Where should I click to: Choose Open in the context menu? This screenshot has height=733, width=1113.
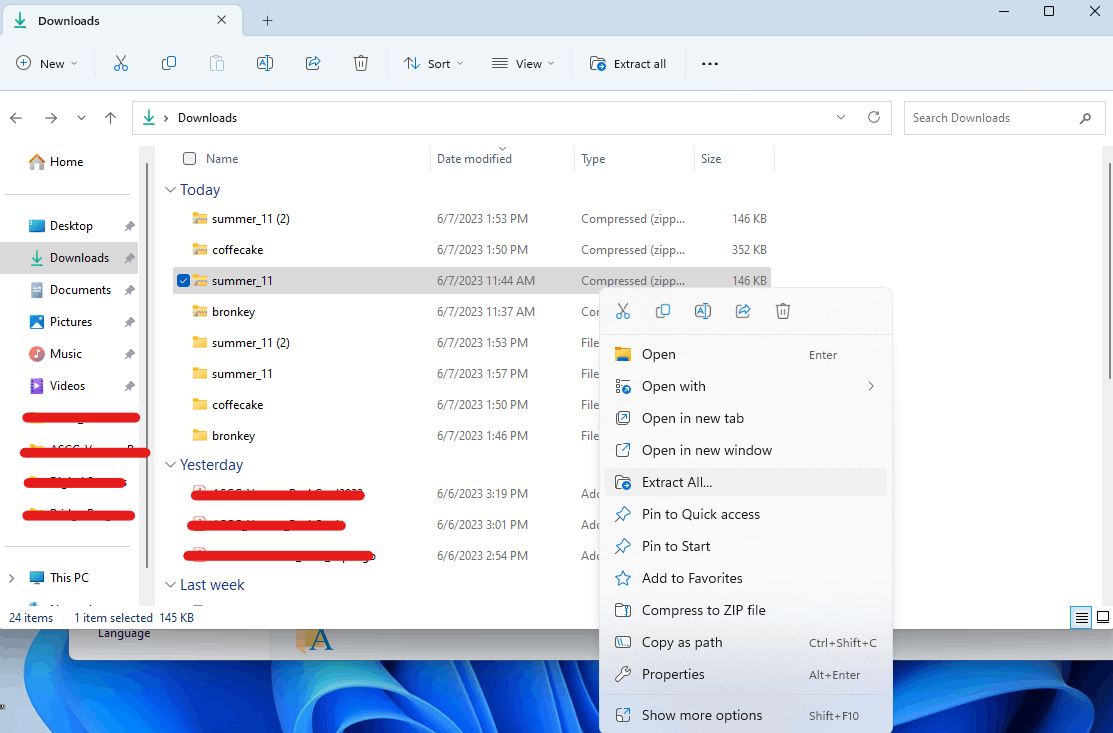pyautogui.click(x=746, y=354)
